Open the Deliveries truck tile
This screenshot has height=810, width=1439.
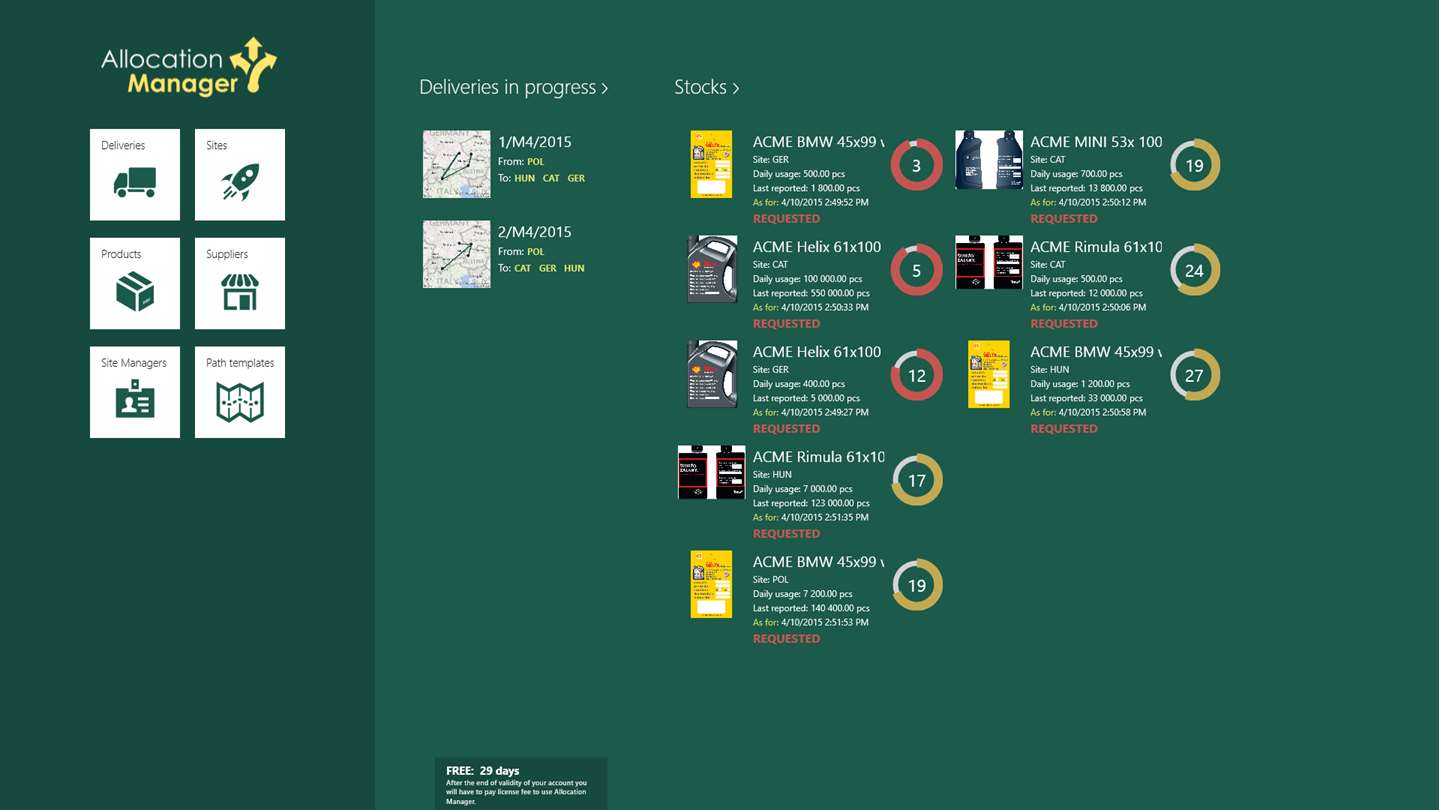click(x=135, y=174)
